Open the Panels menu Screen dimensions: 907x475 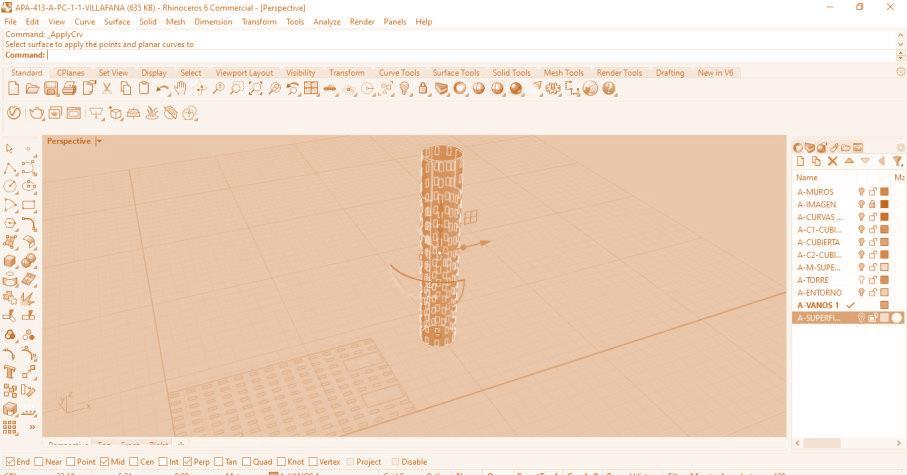[x=394, y=21]
